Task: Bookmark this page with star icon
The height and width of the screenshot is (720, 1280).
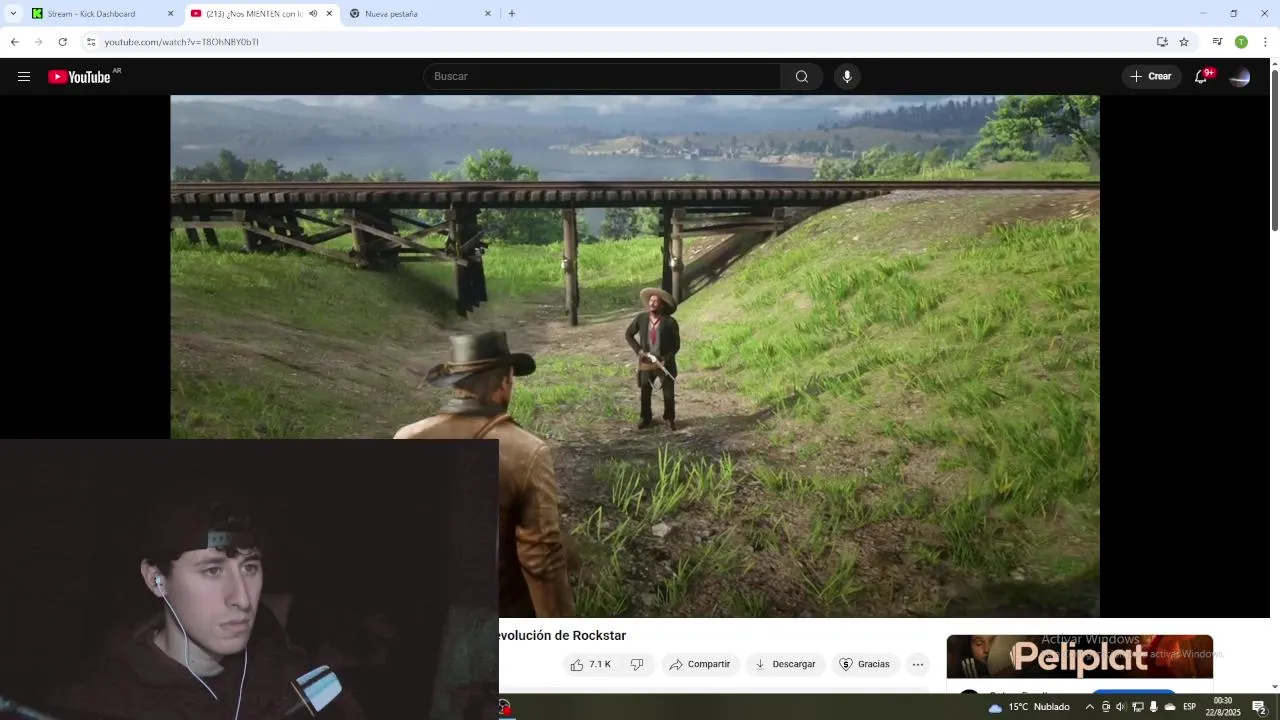Action: [x=1184, y=42]
